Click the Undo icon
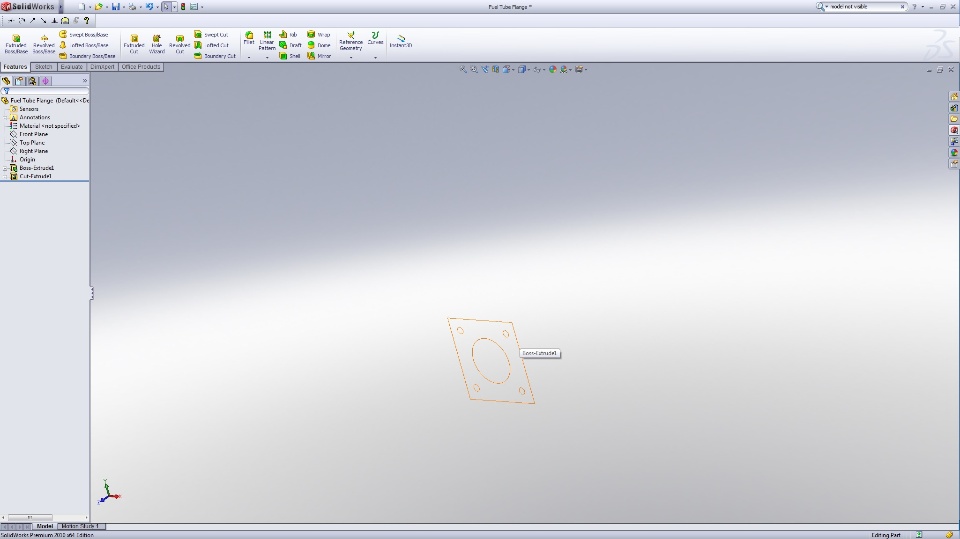 point(149,7)
